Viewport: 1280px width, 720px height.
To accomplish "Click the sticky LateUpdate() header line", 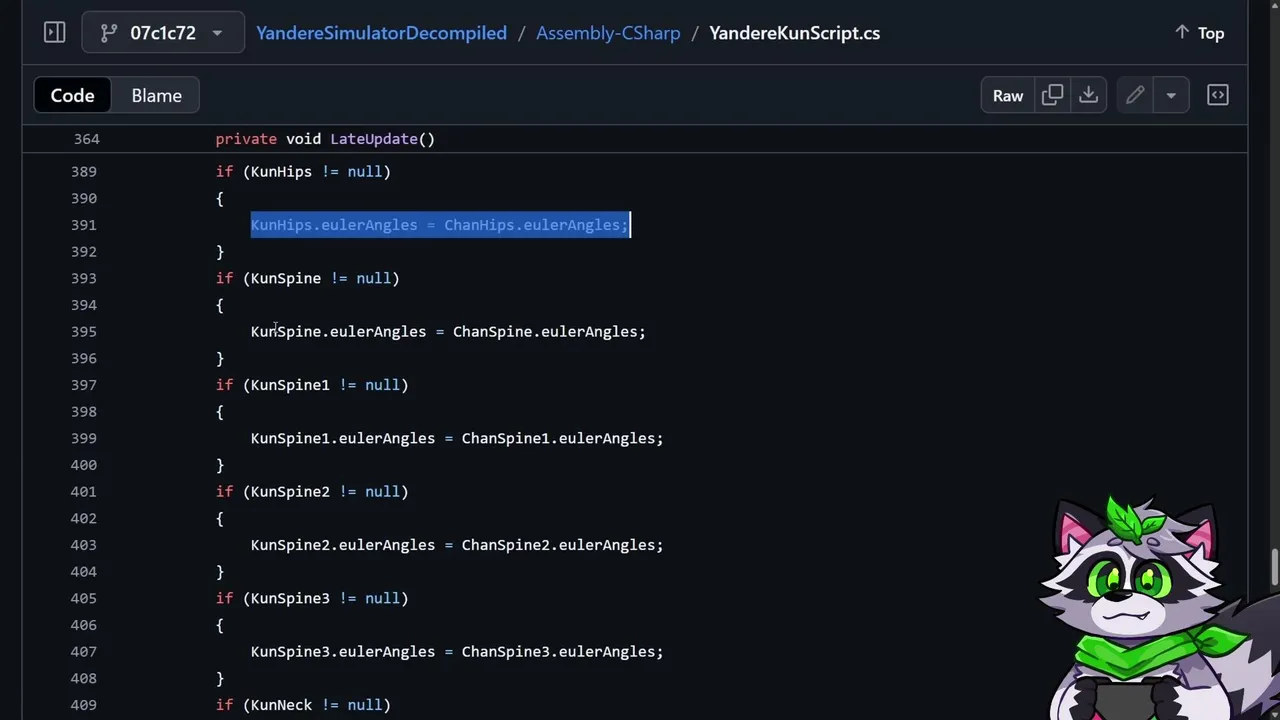I will point(325,139).
